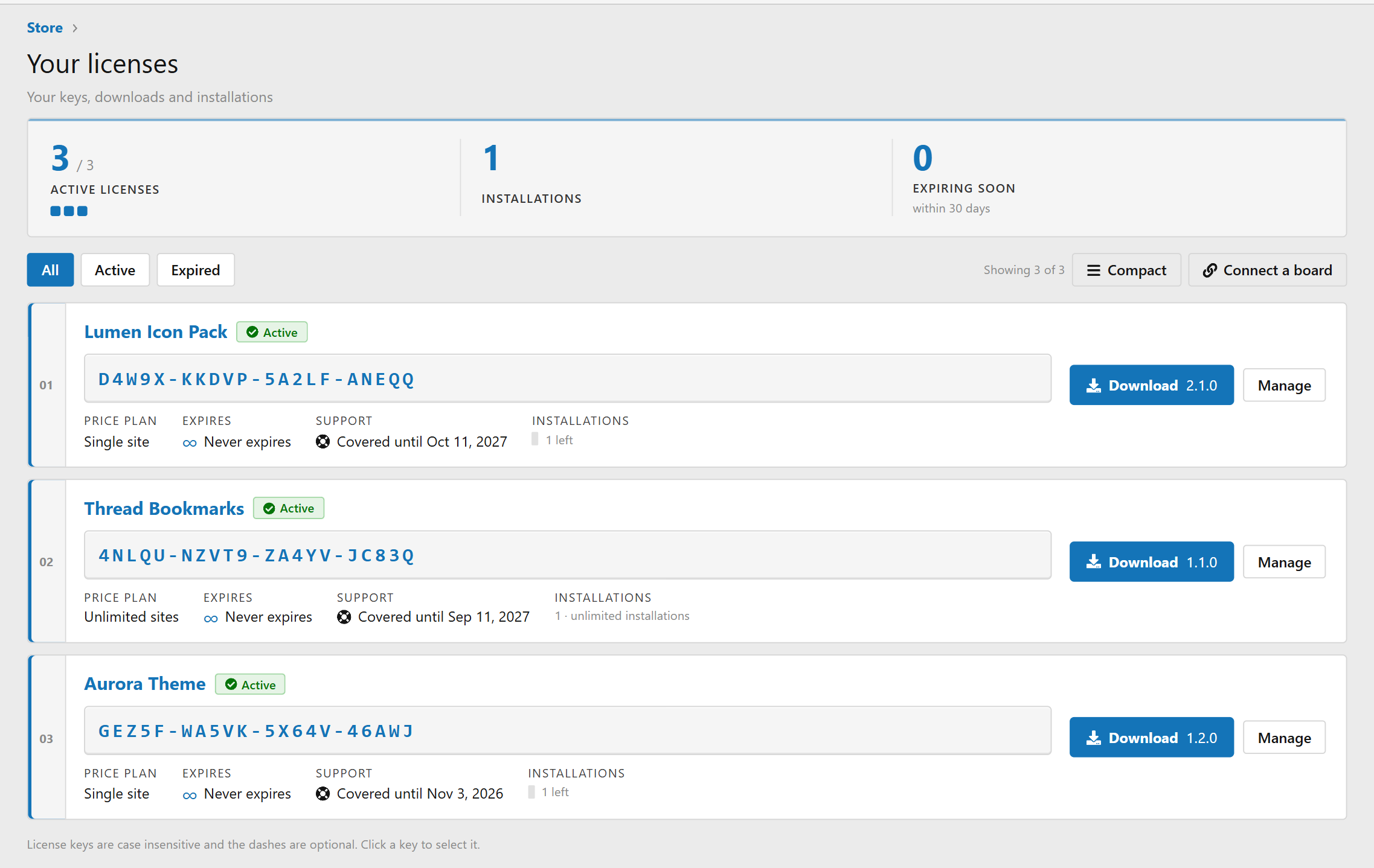Show only Expired licenses
This screenshot has width=1374, height=868.
pyautogui.click(x=195, y=270)
